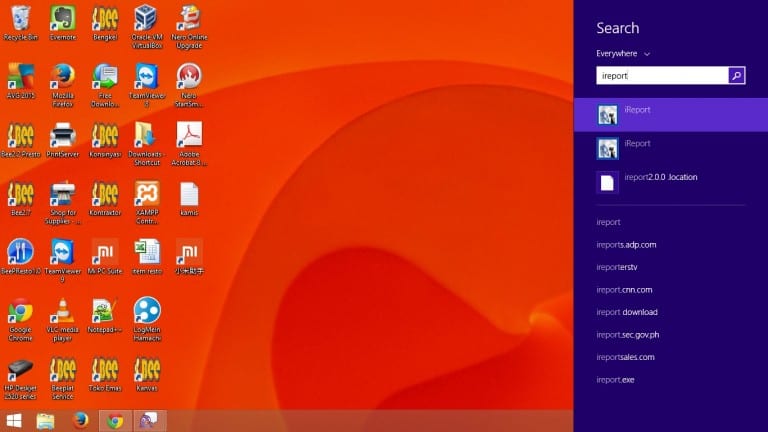The height and width of the screenshot is (432, 768).
Task: Choose the ireport.cnn.com suggestion
Action: tap(624, 289)
